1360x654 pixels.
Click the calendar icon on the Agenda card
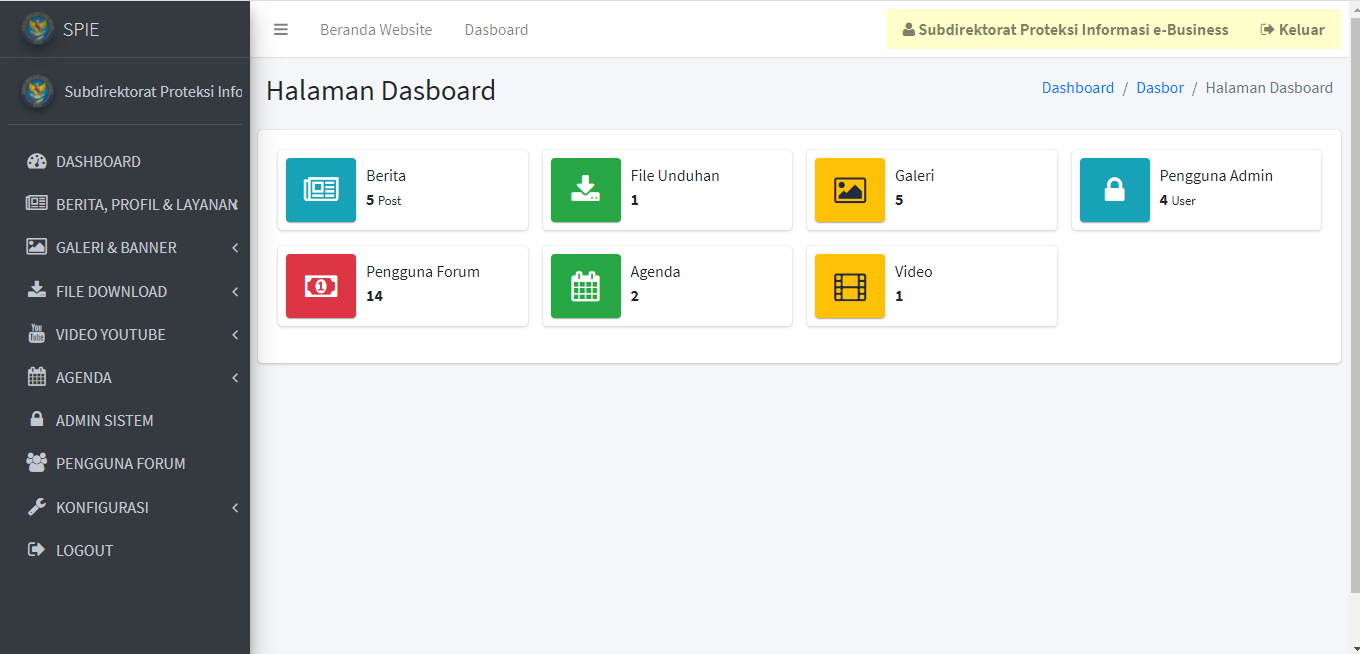point(585,286)
